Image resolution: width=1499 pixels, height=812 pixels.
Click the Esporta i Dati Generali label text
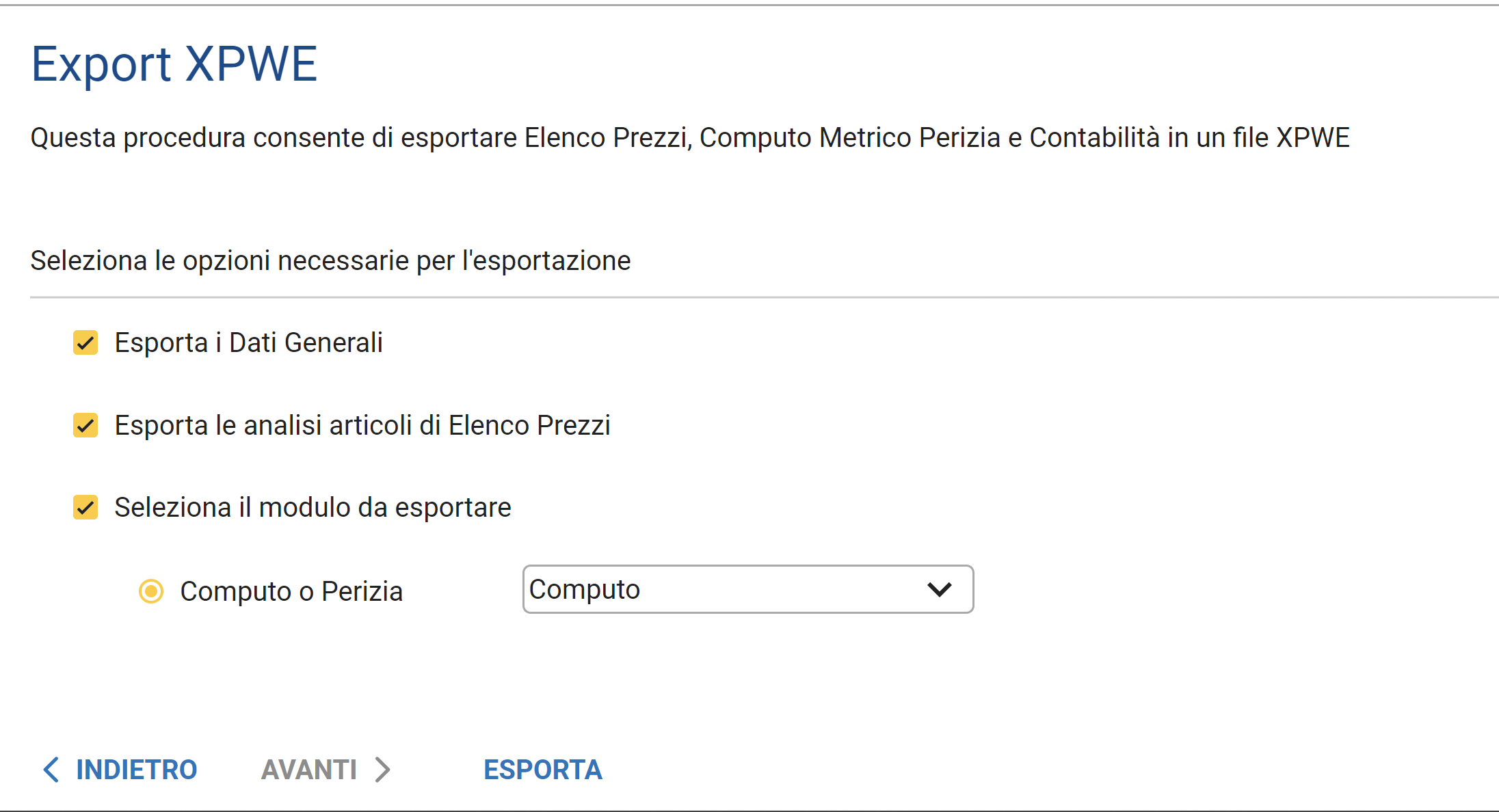pyautogui.click(x=248, y=342)
